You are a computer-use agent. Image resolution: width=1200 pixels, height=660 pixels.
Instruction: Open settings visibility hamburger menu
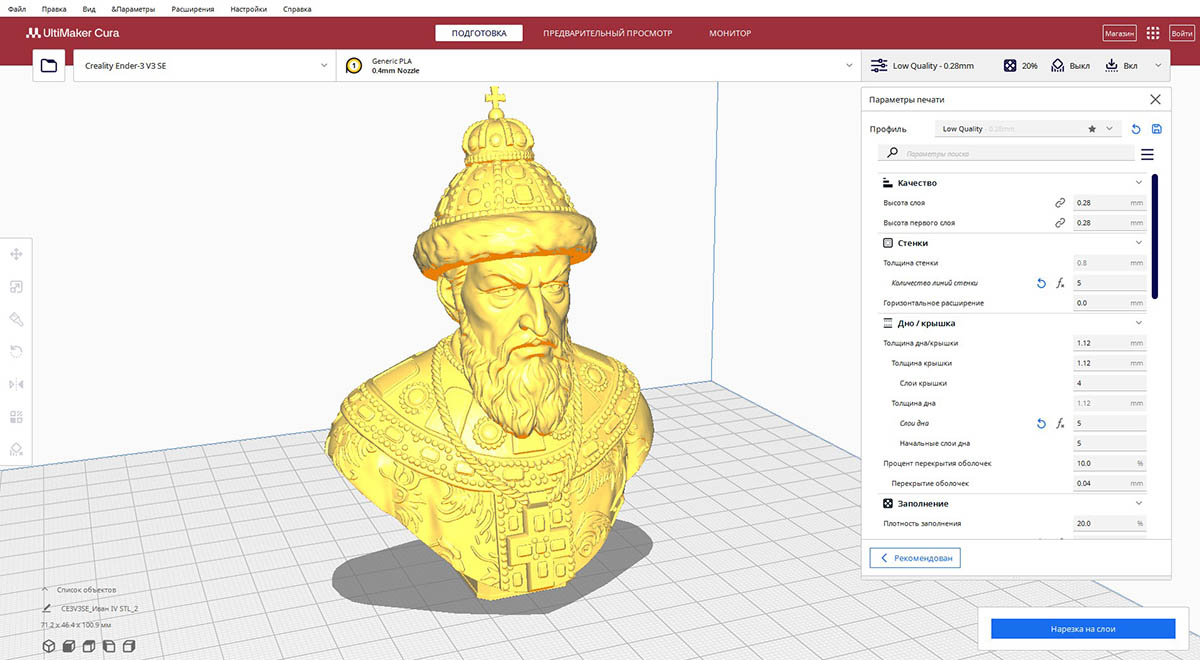point(1147,154)
